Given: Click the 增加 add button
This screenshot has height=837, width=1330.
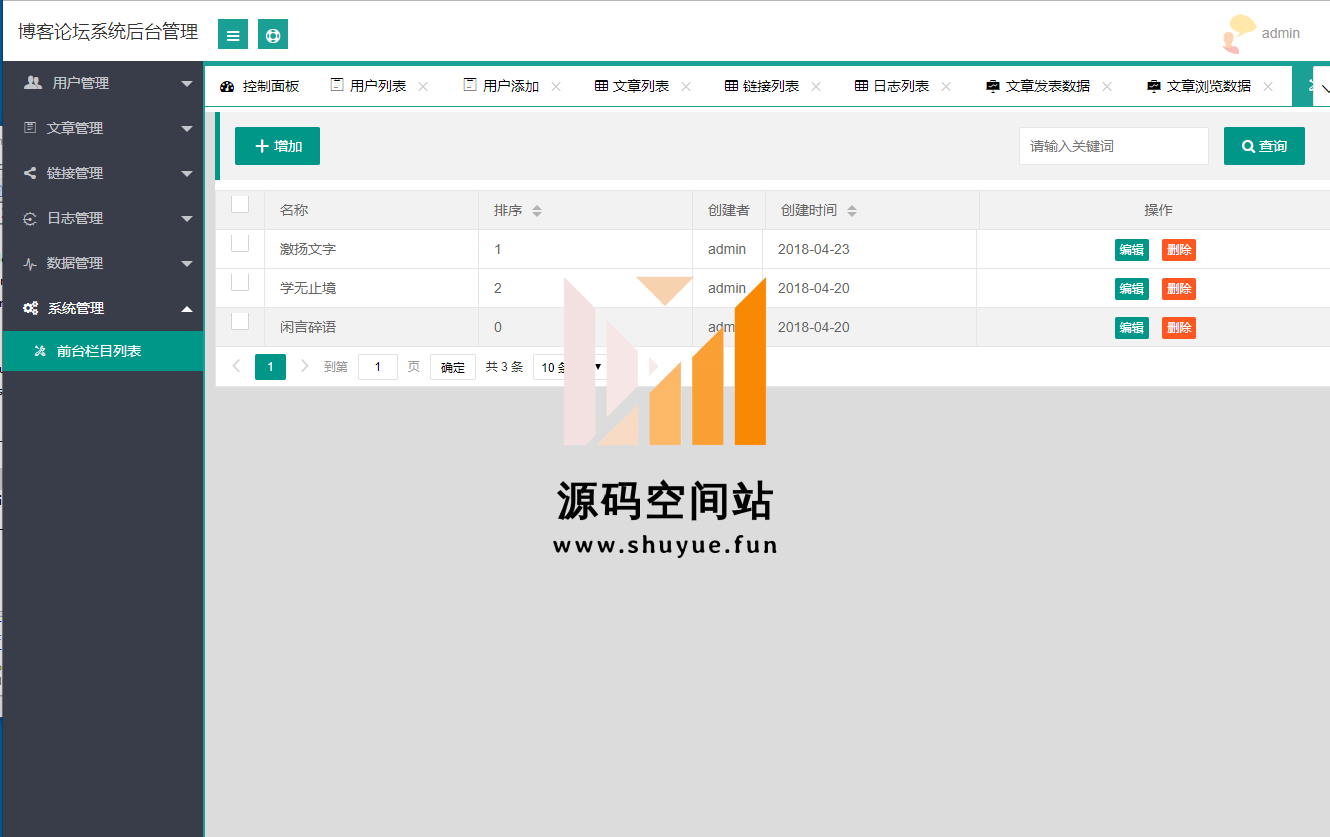Looking at the screenshot, I should 277,146.
